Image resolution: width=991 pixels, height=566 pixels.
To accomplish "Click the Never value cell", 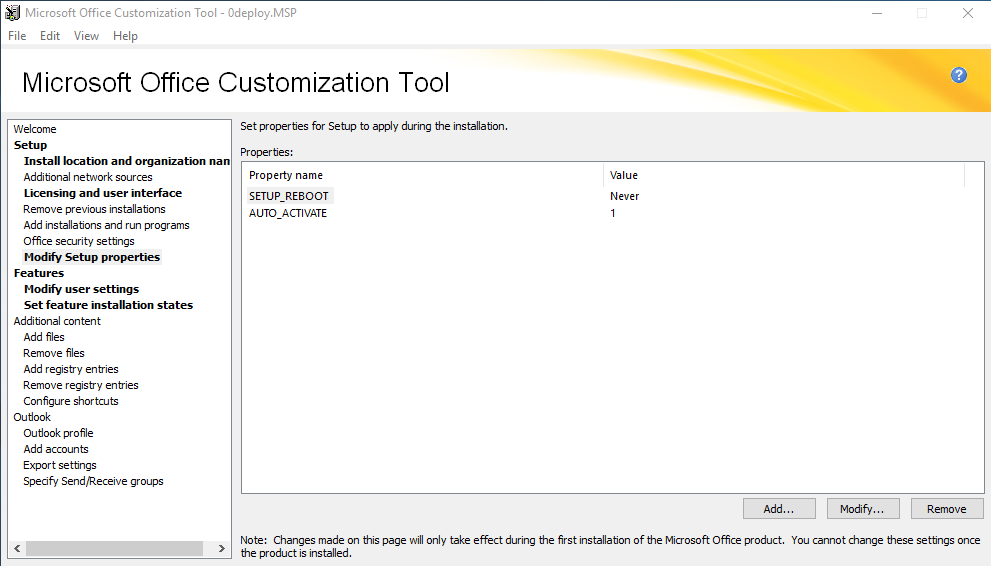I will (624, 196).
